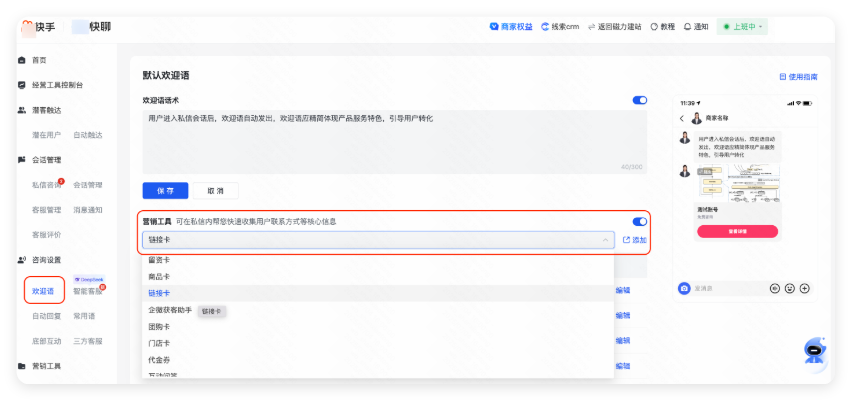Click the 快手 logo at top left
This screenshot has width=851, height=400.
39,27
